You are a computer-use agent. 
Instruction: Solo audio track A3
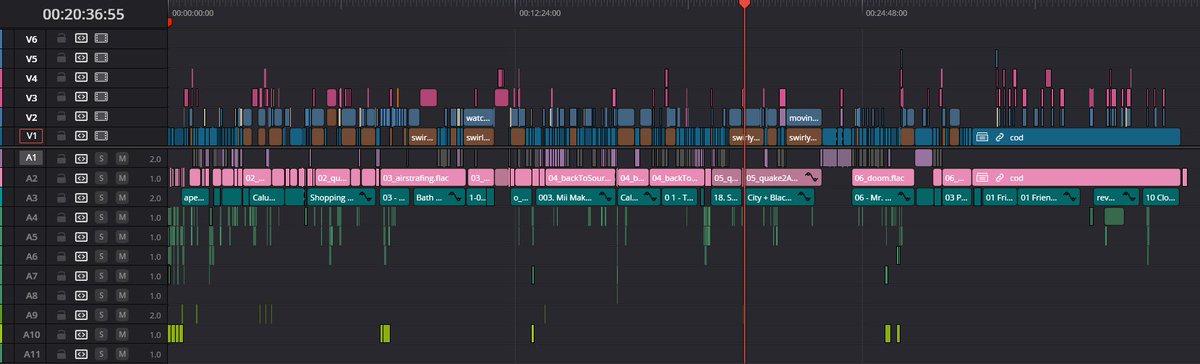click(102, 198)
